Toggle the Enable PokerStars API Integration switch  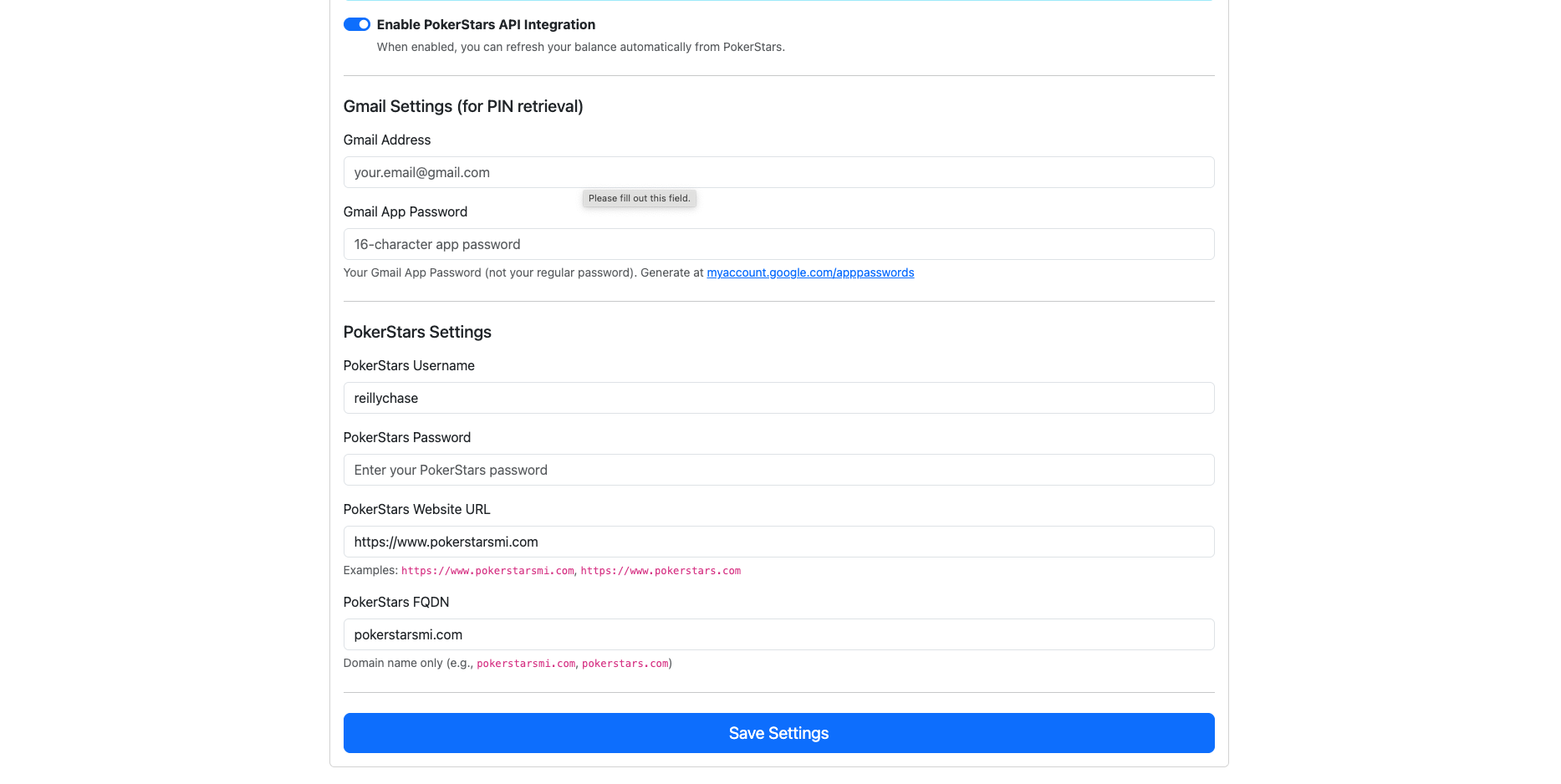[x=357, y=24]
